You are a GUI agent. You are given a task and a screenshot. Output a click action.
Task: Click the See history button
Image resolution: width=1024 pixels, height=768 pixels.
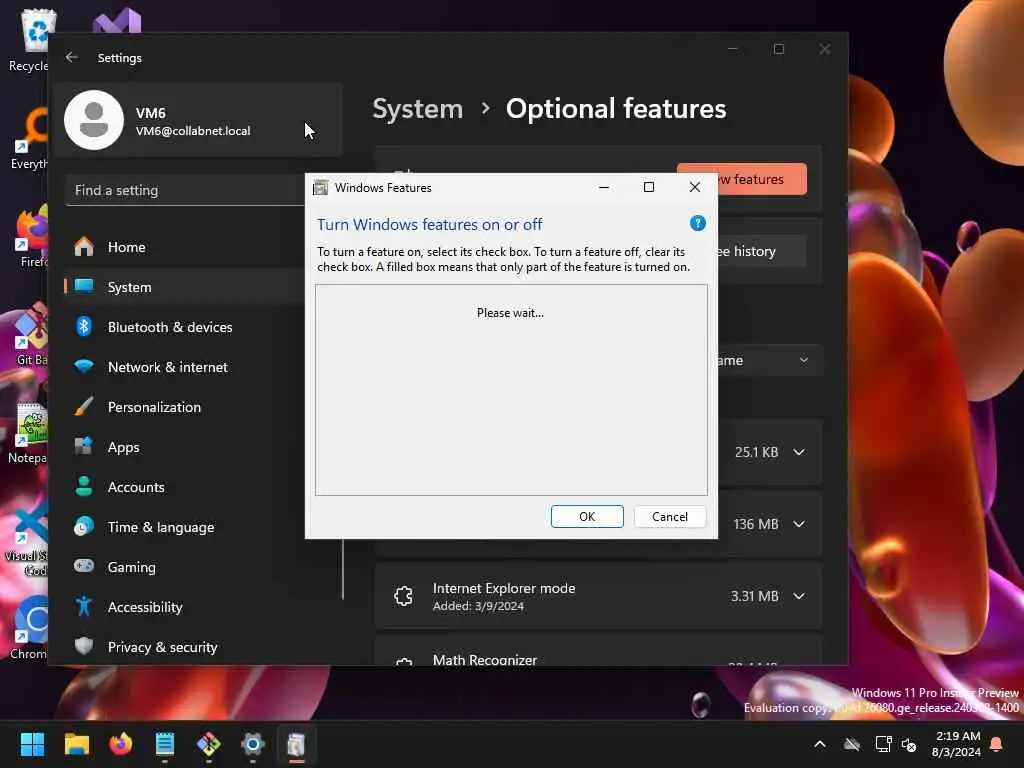coord(761,251)
